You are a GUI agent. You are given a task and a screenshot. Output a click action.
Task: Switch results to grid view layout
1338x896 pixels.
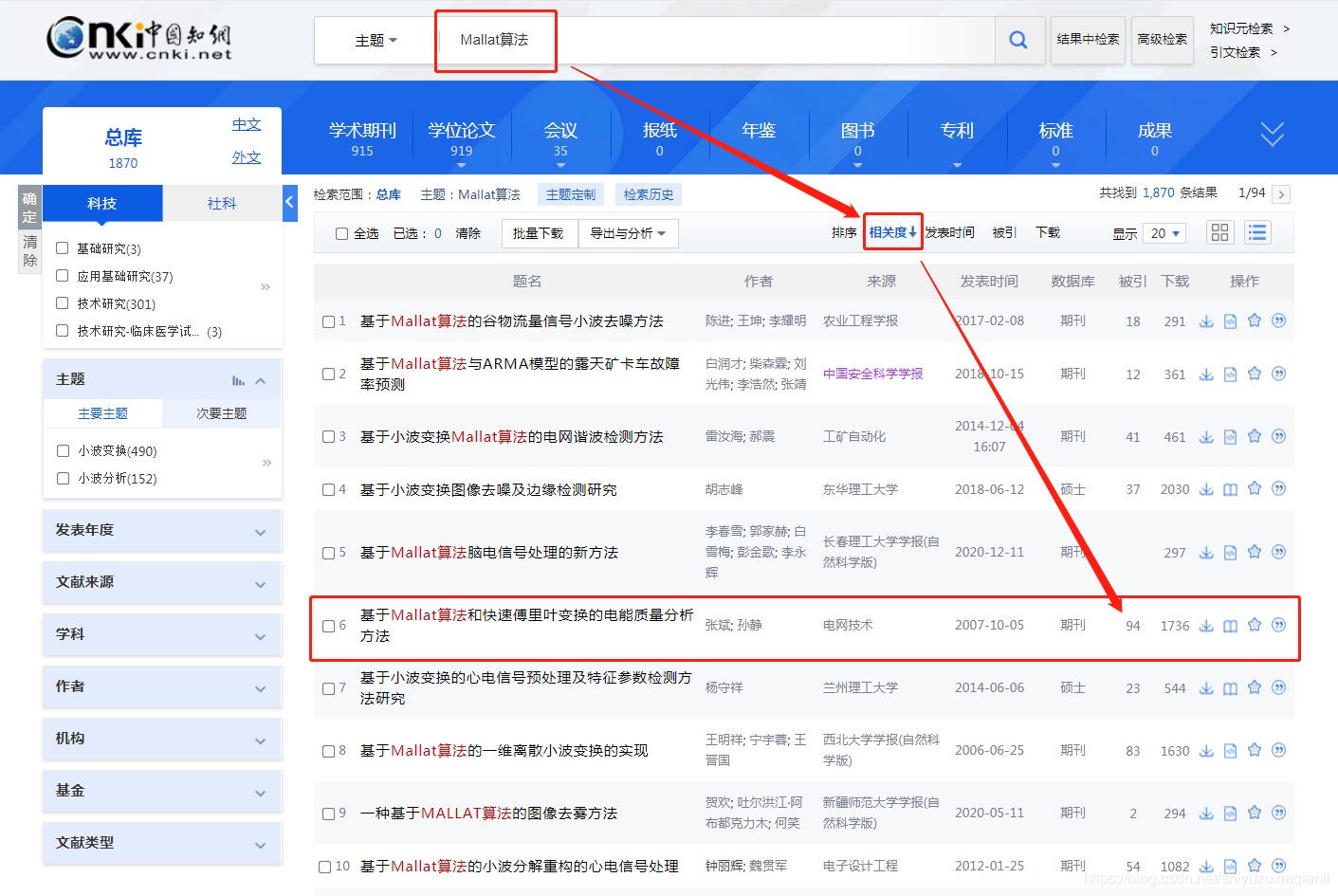tap(1219, 231)
